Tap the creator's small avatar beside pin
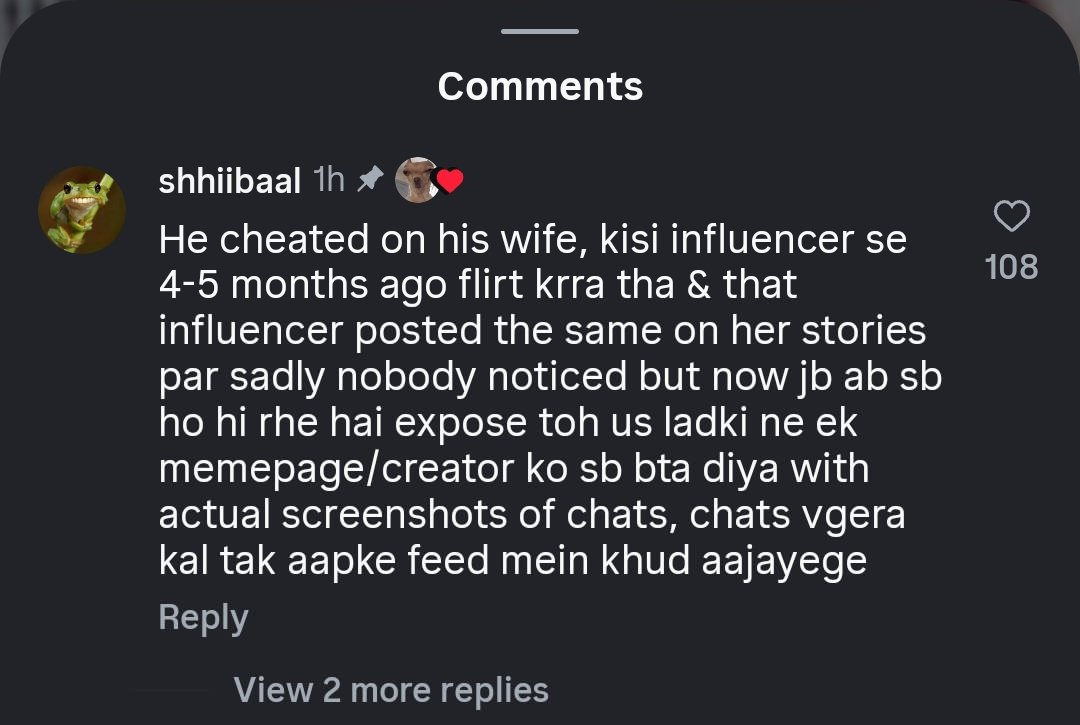 (x=415, y=180)
